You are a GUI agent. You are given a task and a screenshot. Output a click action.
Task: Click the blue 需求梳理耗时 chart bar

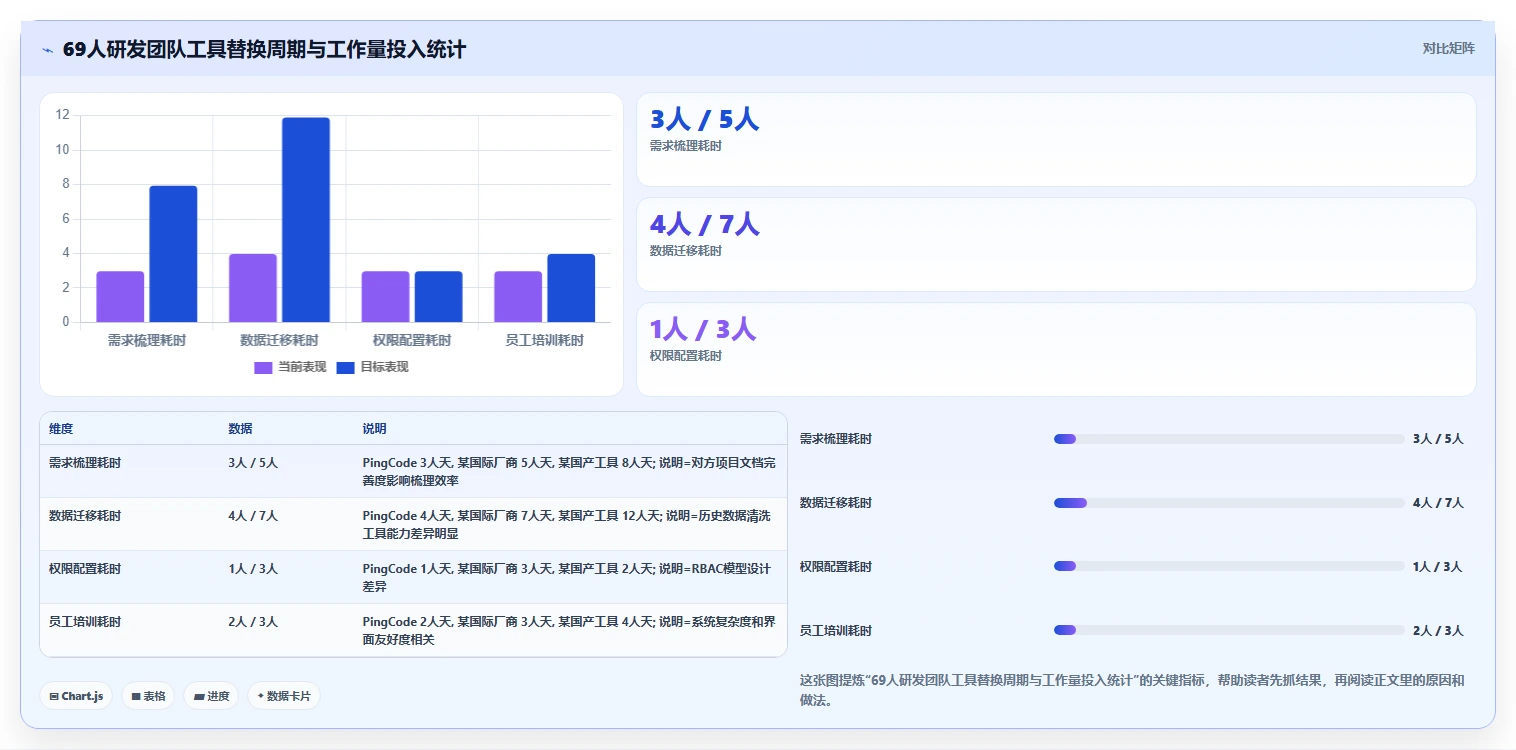click(x=173, y=254)
